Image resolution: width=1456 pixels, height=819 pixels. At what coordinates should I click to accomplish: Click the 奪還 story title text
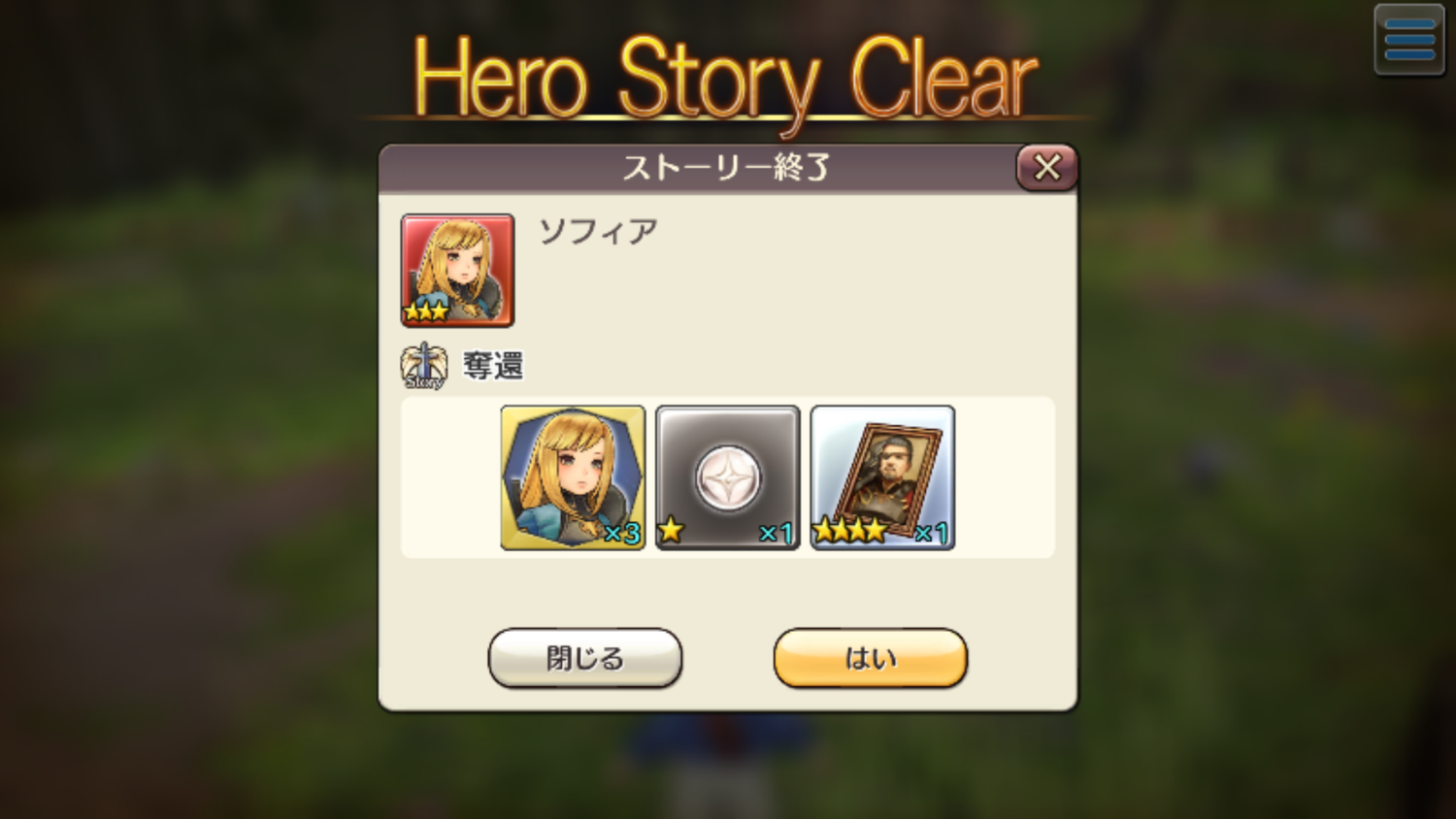493,366
